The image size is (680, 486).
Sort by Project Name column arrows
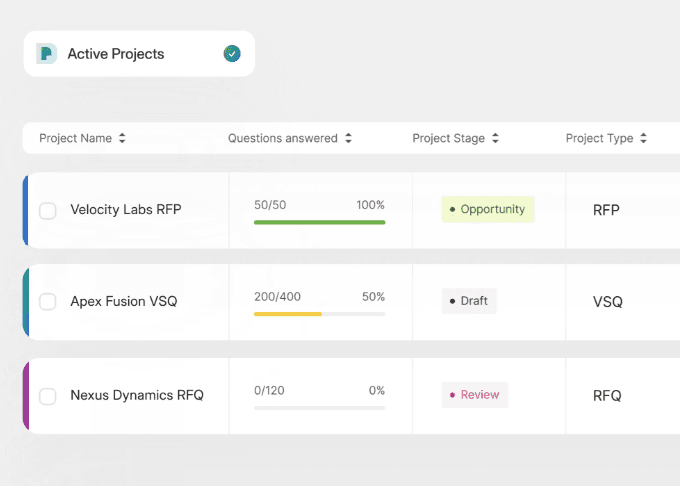pyautogui.click(x=122, y=139)
